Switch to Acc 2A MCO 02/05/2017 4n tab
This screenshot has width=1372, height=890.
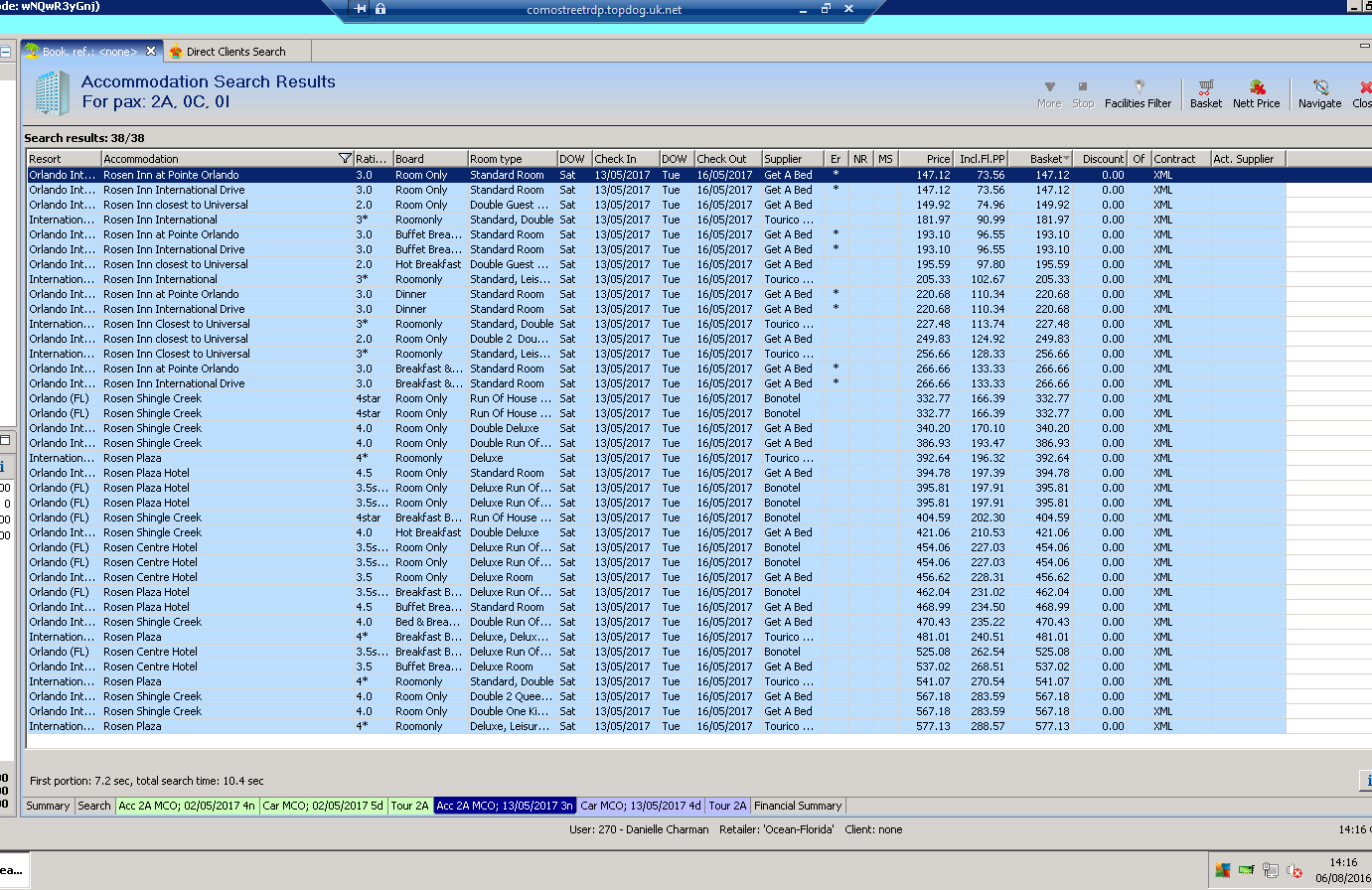click(x=187, y=806)
